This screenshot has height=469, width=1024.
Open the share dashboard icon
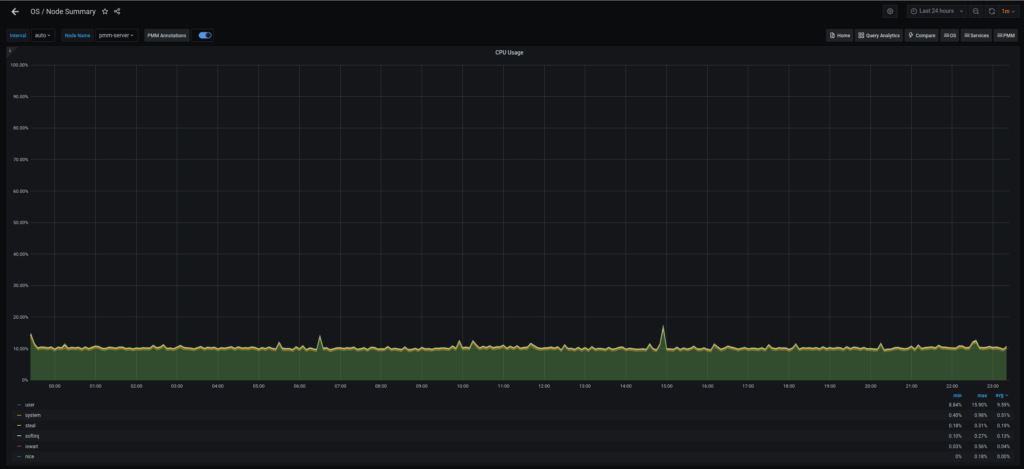[117, 12]
